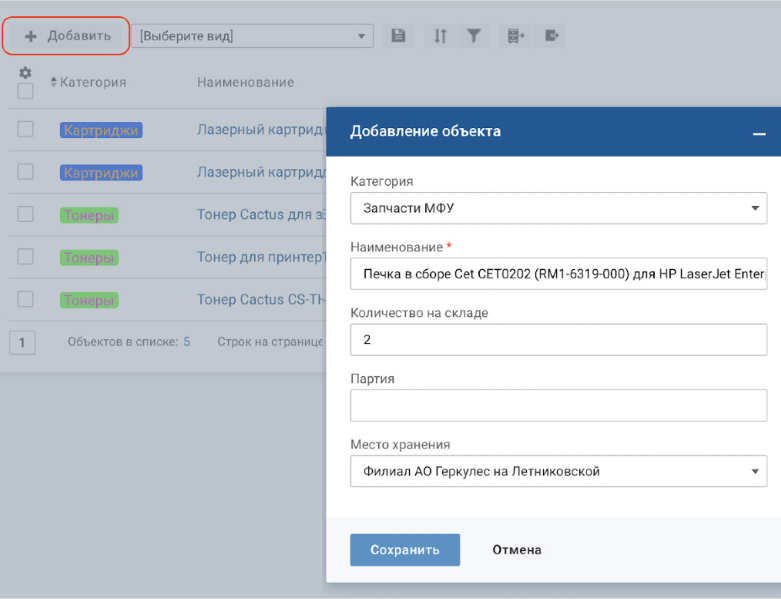
Task: Expand the Категория dropdown showing Запчасти МФУ
Action: (558, 208)
